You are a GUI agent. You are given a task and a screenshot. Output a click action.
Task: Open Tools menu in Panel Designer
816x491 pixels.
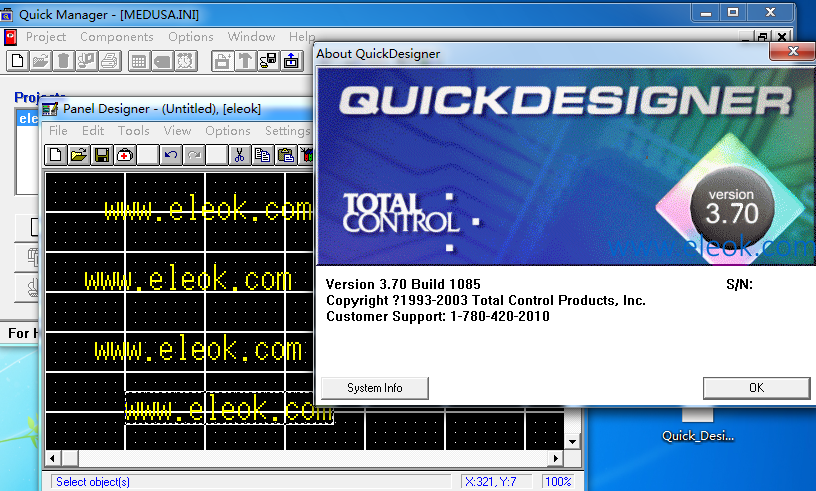(134, 131)
